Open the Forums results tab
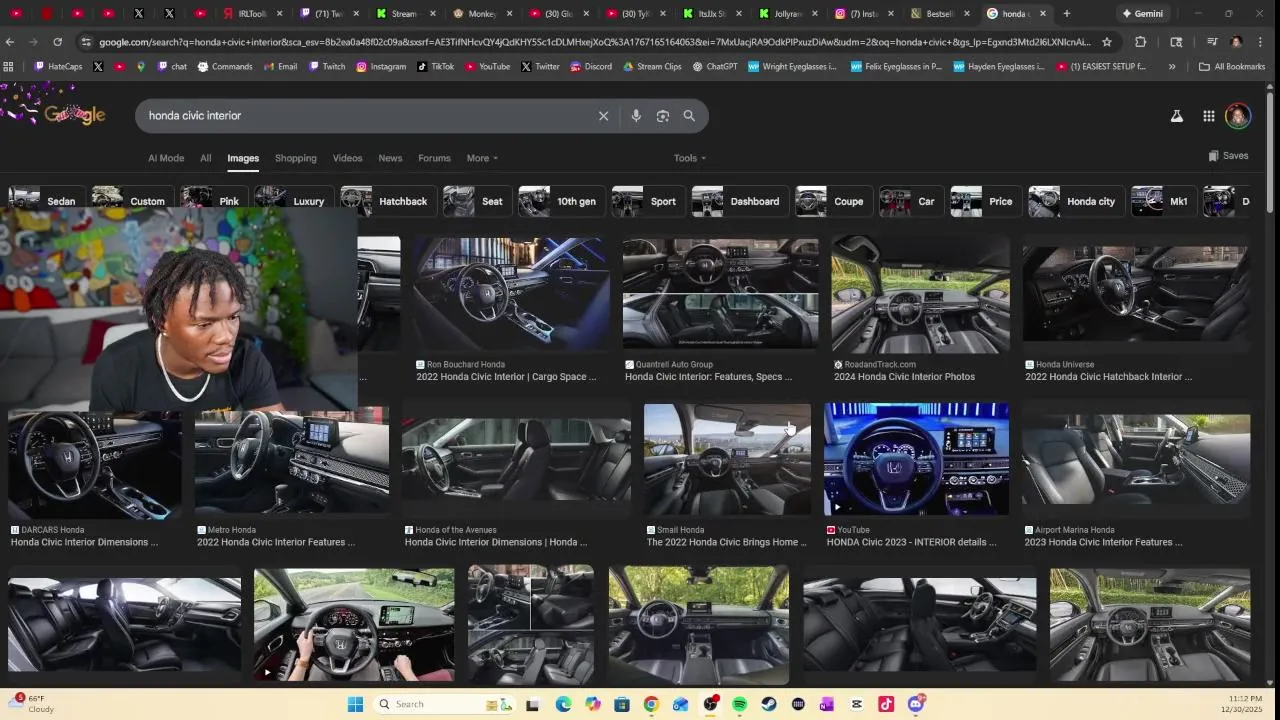The height and width of the screenshot is (720, 1280). [x=434, y=158]
